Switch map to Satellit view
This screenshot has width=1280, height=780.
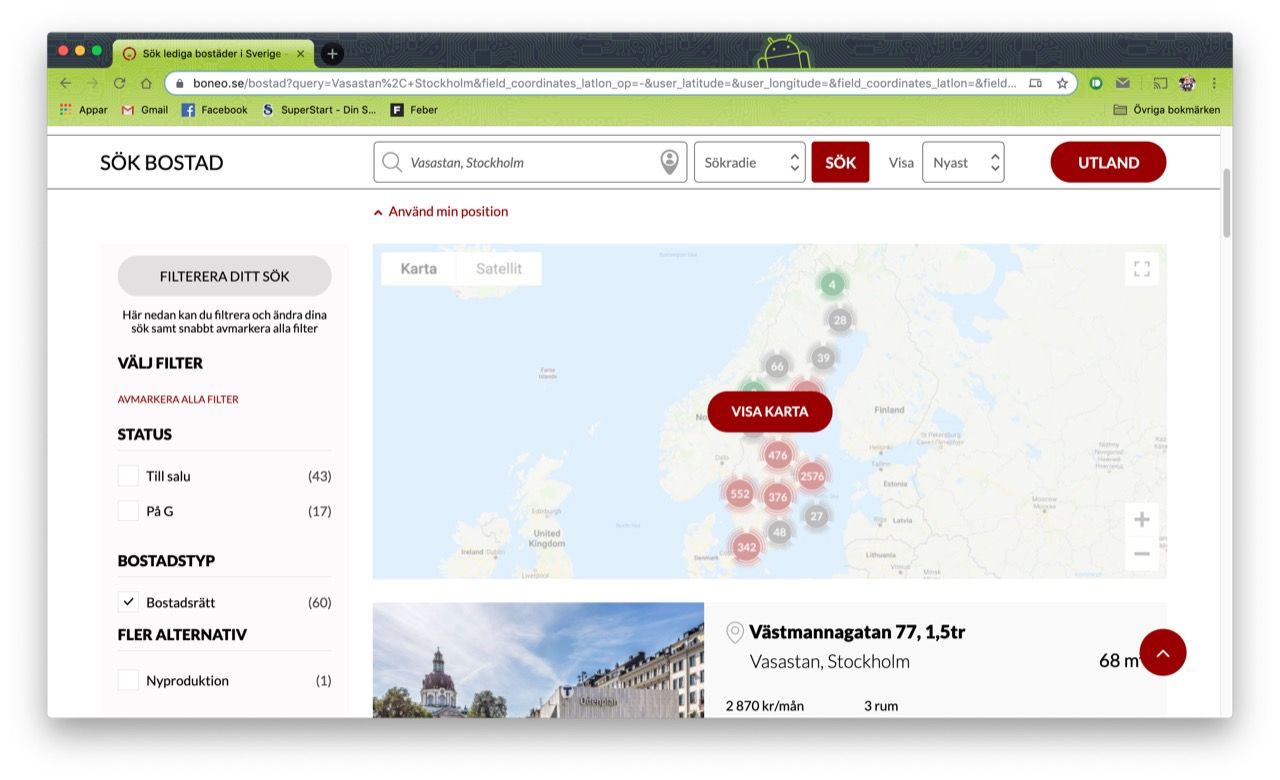499,269
